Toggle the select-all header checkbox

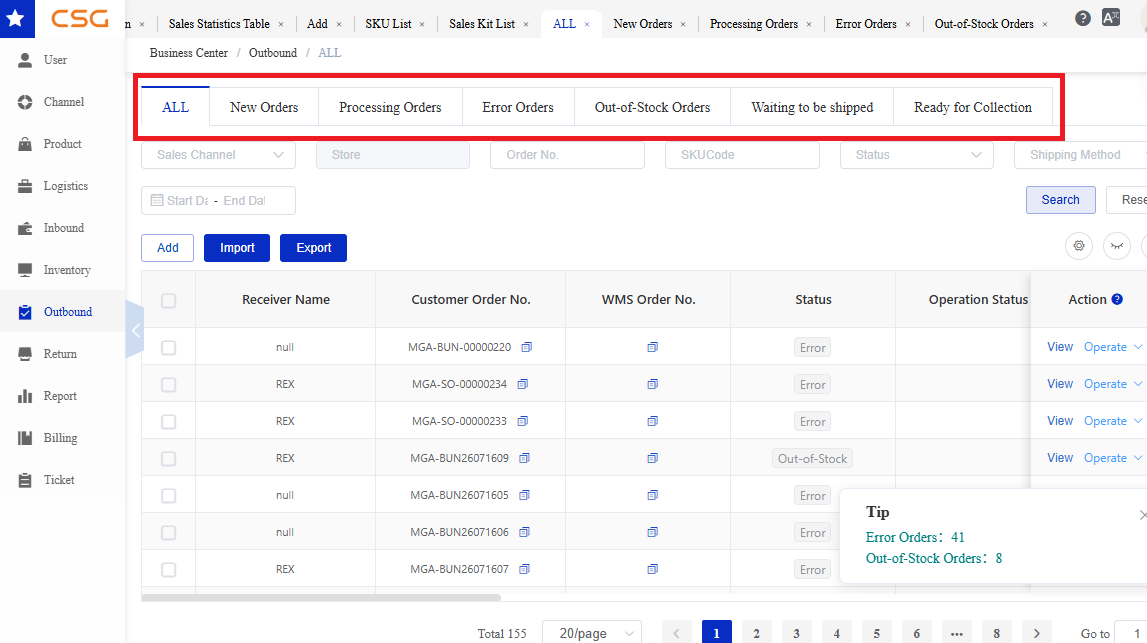click(168, 301)
